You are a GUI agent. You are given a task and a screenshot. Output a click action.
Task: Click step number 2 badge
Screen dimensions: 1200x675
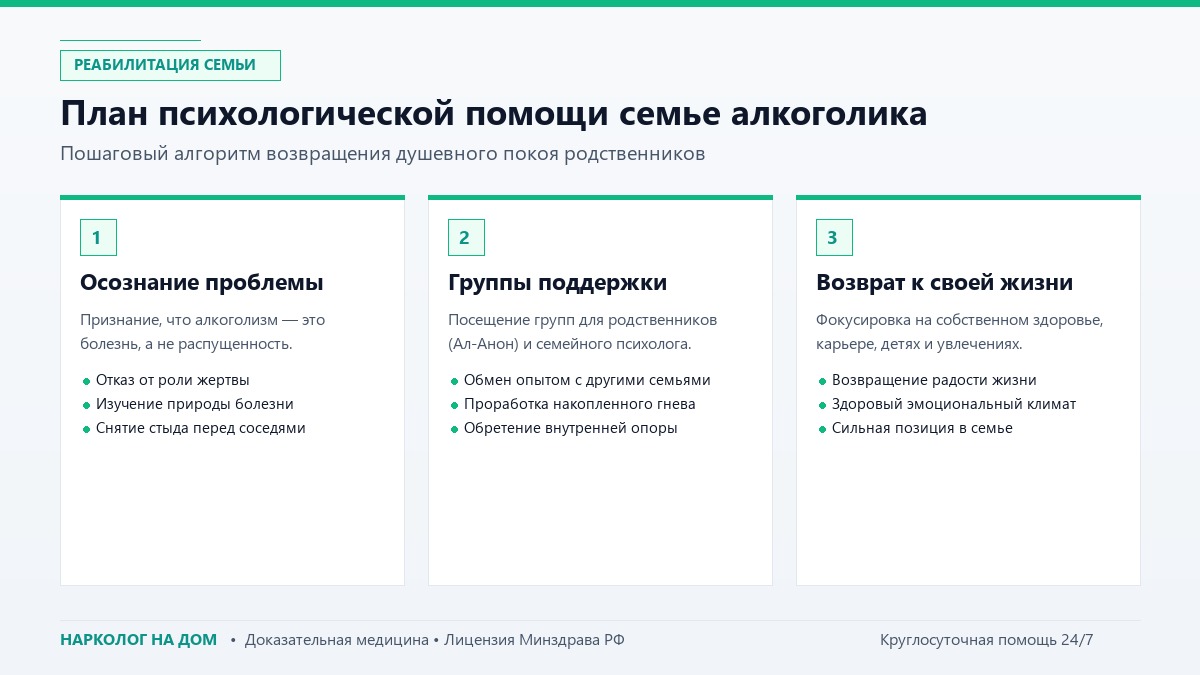coord(466,237)
